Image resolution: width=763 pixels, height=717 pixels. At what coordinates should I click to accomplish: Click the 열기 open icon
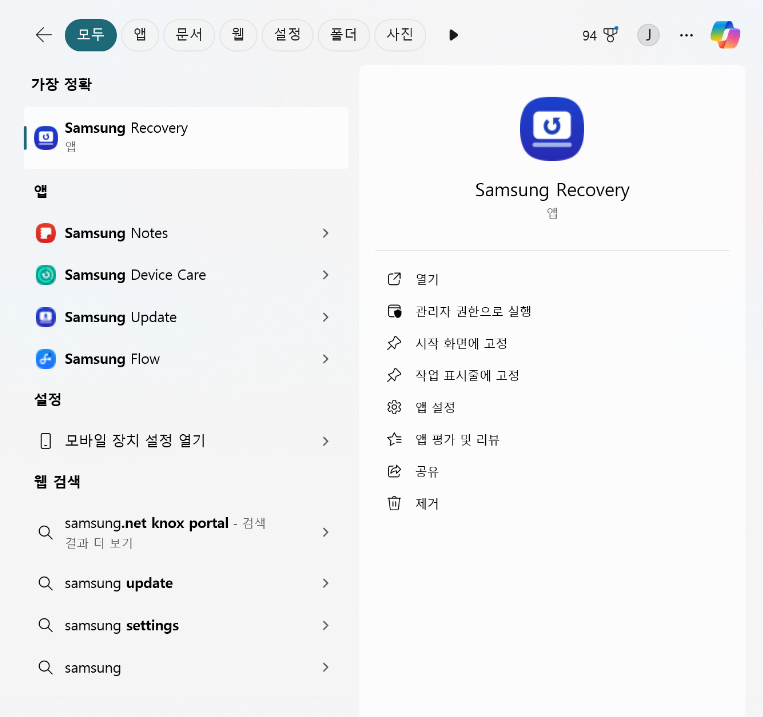pyautogui.click(x=394, y=279)
